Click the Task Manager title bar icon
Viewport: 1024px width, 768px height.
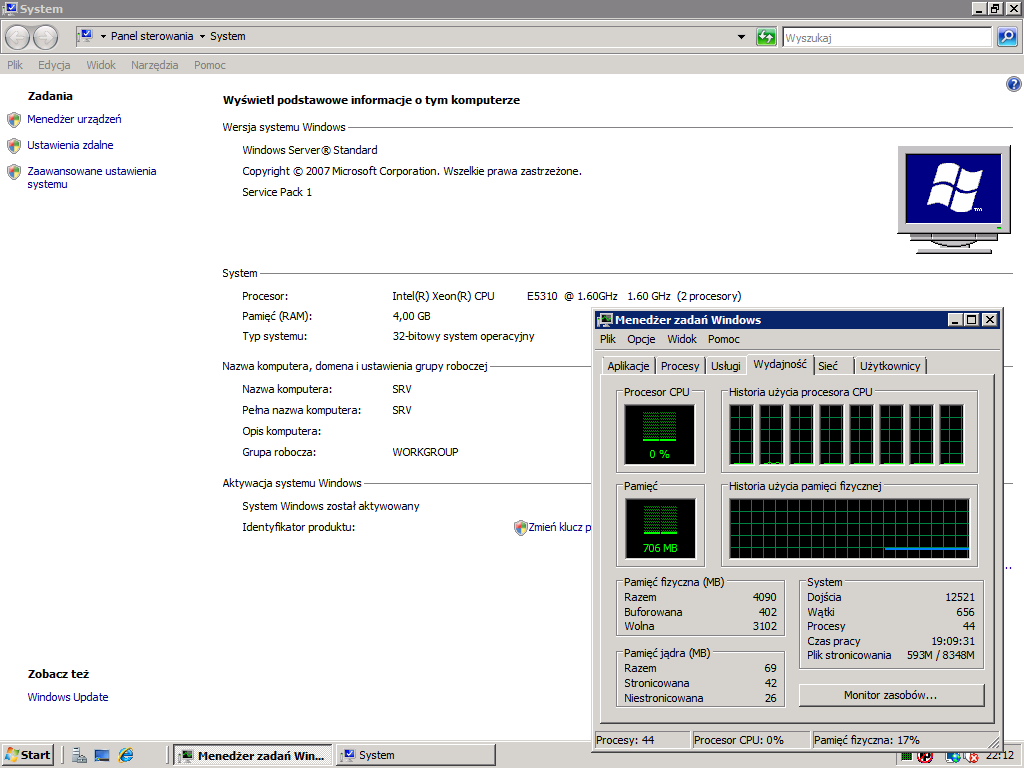click(x=605, y=320)
